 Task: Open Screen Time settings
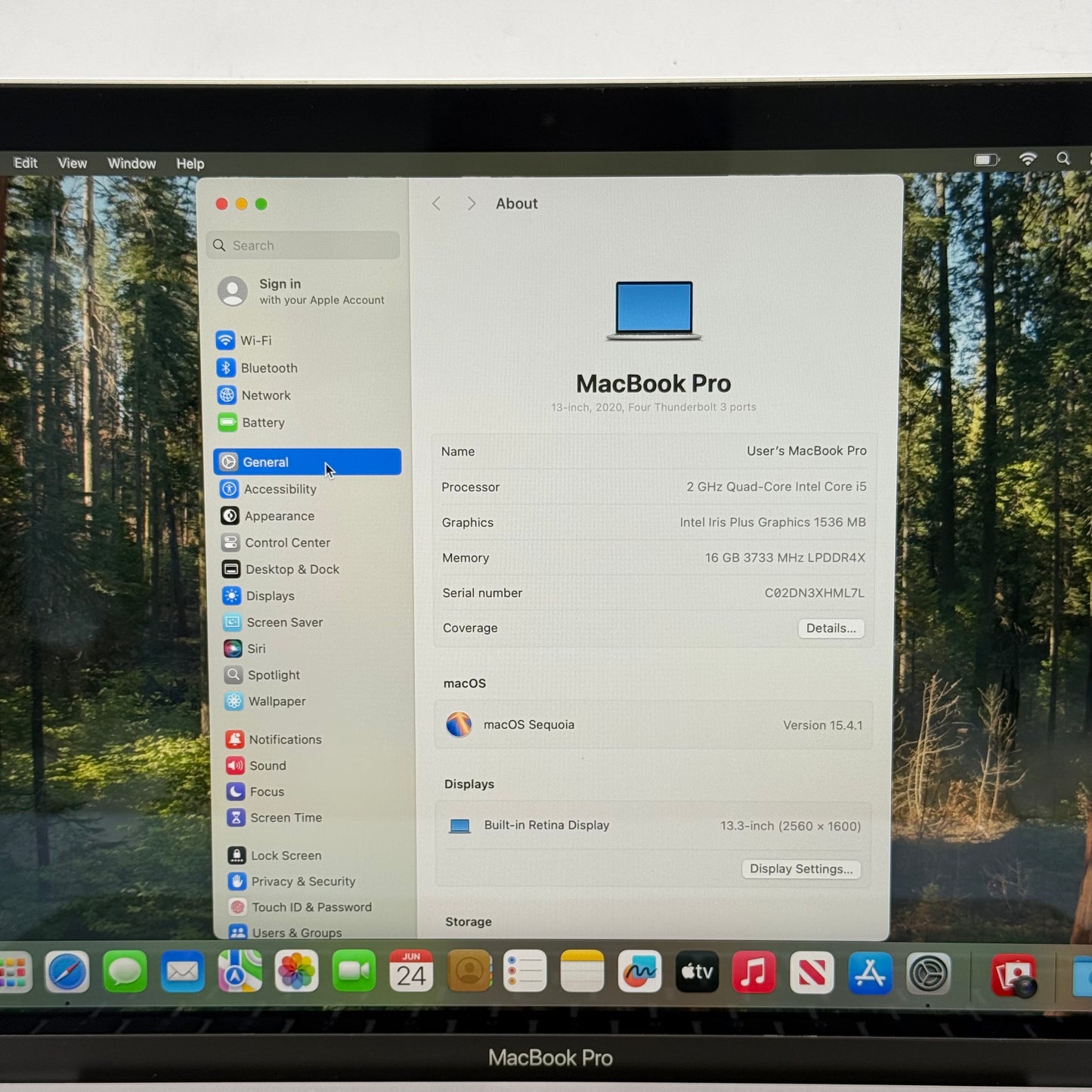coord(275,818)
